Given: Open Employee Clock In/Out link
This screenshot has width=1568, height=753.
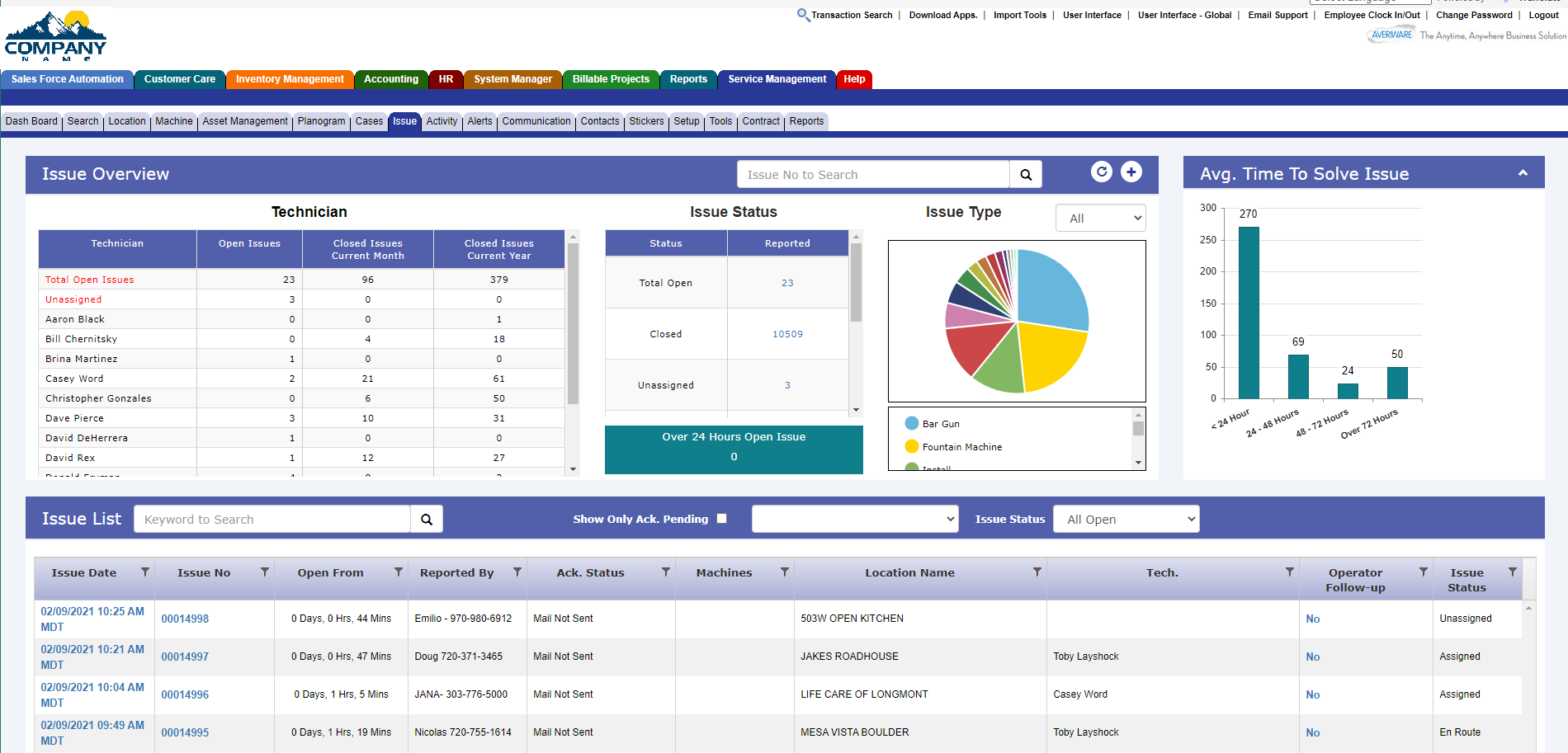Looking at the screenshot, I should tap(1372, 15).
